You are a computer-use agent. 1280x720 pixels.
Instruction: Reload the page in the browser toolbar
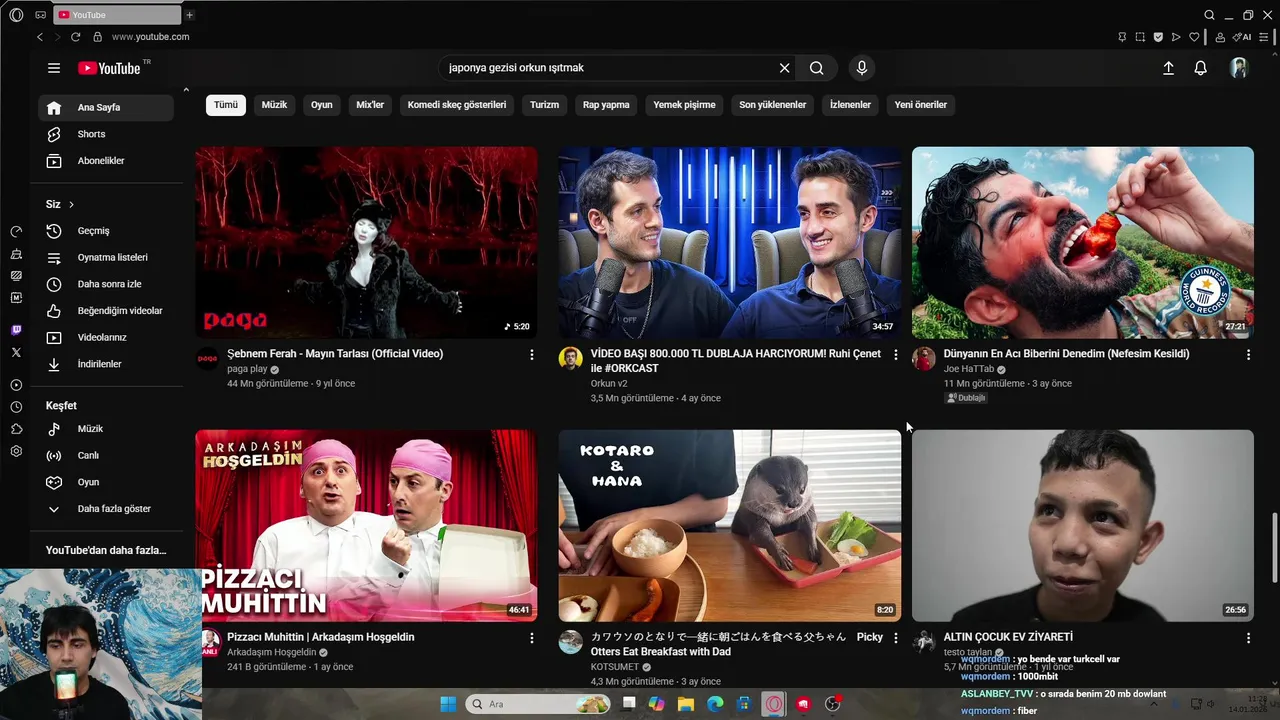click(x=75, y=37)
